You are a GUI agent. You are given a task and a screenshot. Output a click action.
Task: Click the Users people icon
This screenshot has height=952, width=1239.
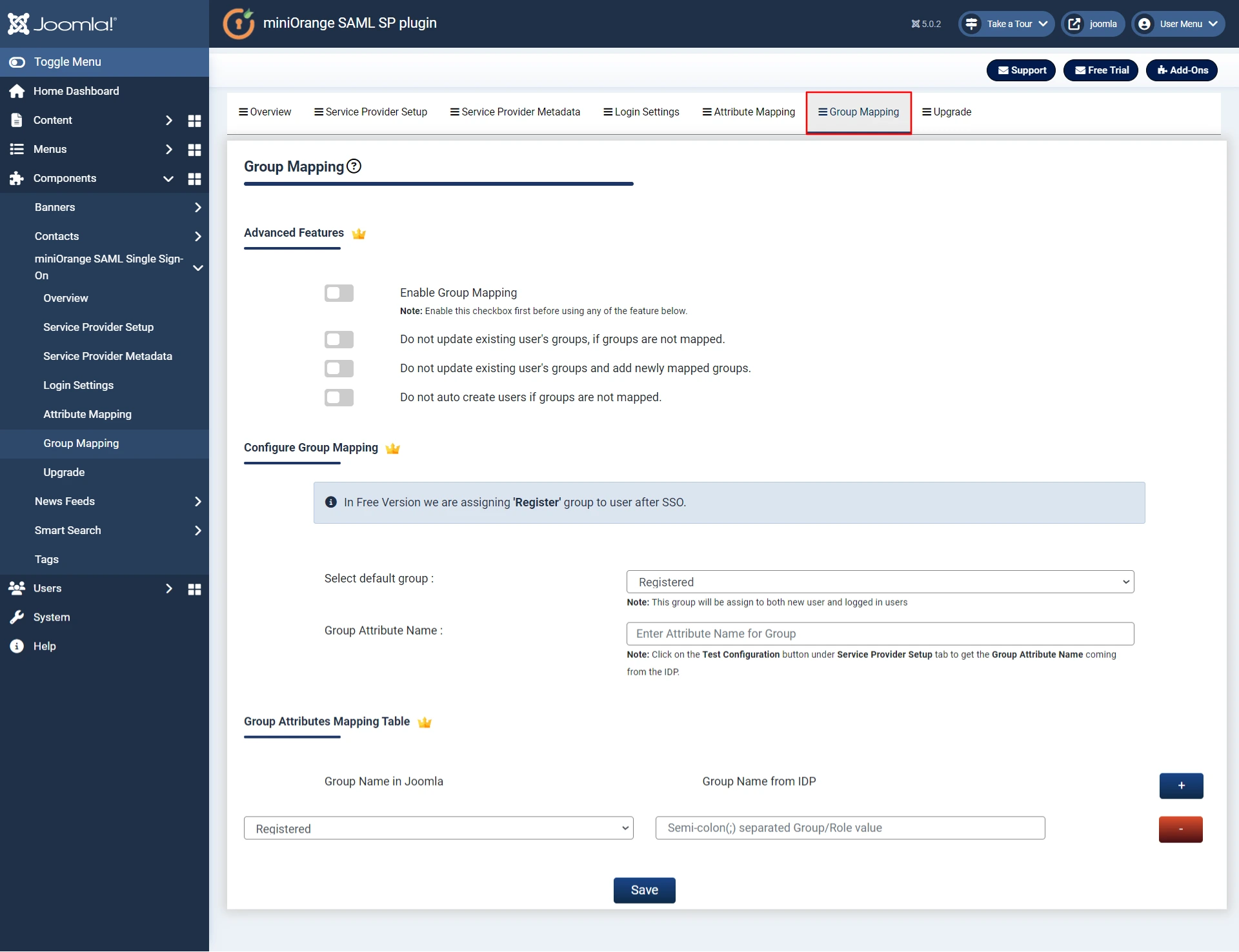(x=17, y=588)
